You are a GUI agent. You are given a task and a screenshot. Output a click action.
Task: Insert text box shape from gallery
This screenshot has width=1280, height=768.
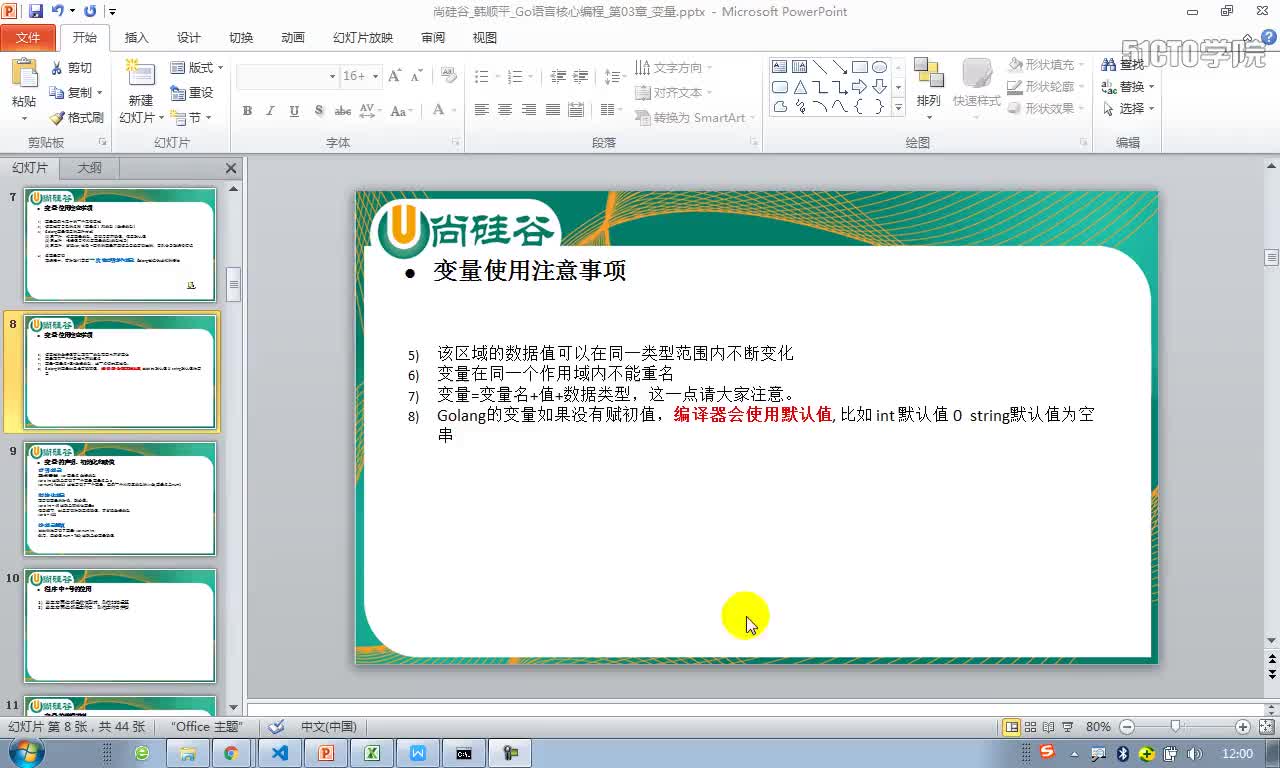point(780,67)
